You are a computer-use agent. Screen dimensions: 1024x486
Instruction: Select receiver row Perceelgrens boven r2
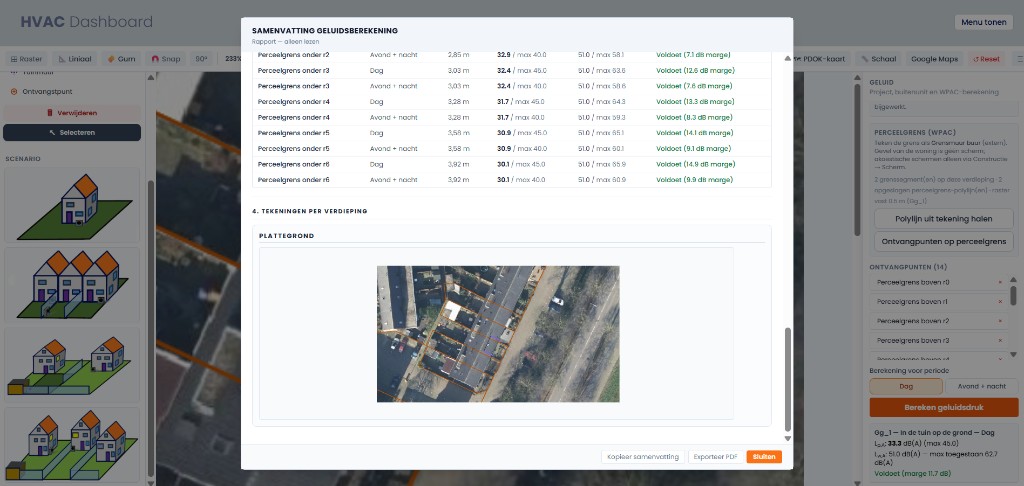click(938, 321)
